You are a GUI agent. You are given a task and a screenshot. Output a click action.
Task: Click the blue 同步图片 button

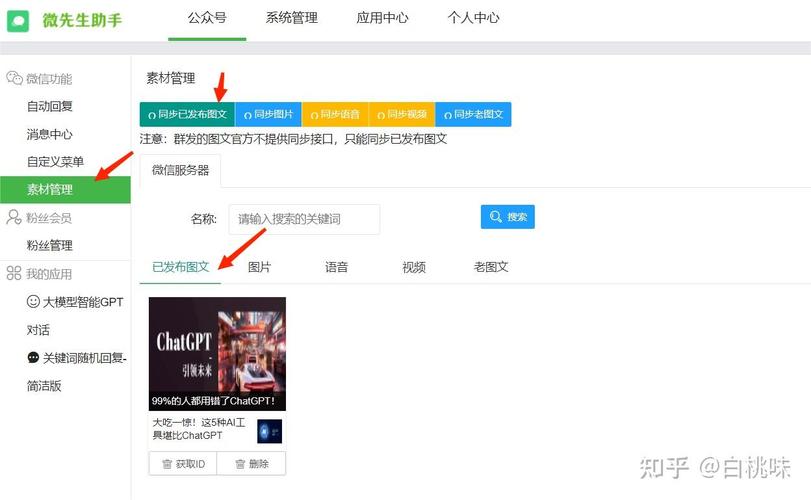(268, 114)
